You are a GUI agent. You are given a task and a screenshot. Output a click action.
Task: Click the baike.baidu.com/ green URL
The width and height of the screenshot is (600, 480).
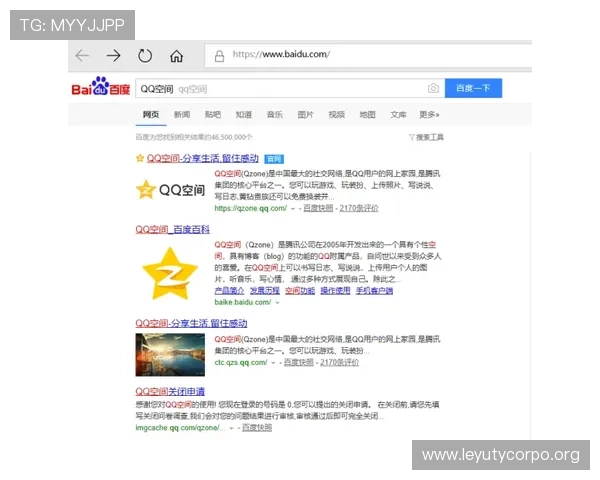[x=243, y=302]
